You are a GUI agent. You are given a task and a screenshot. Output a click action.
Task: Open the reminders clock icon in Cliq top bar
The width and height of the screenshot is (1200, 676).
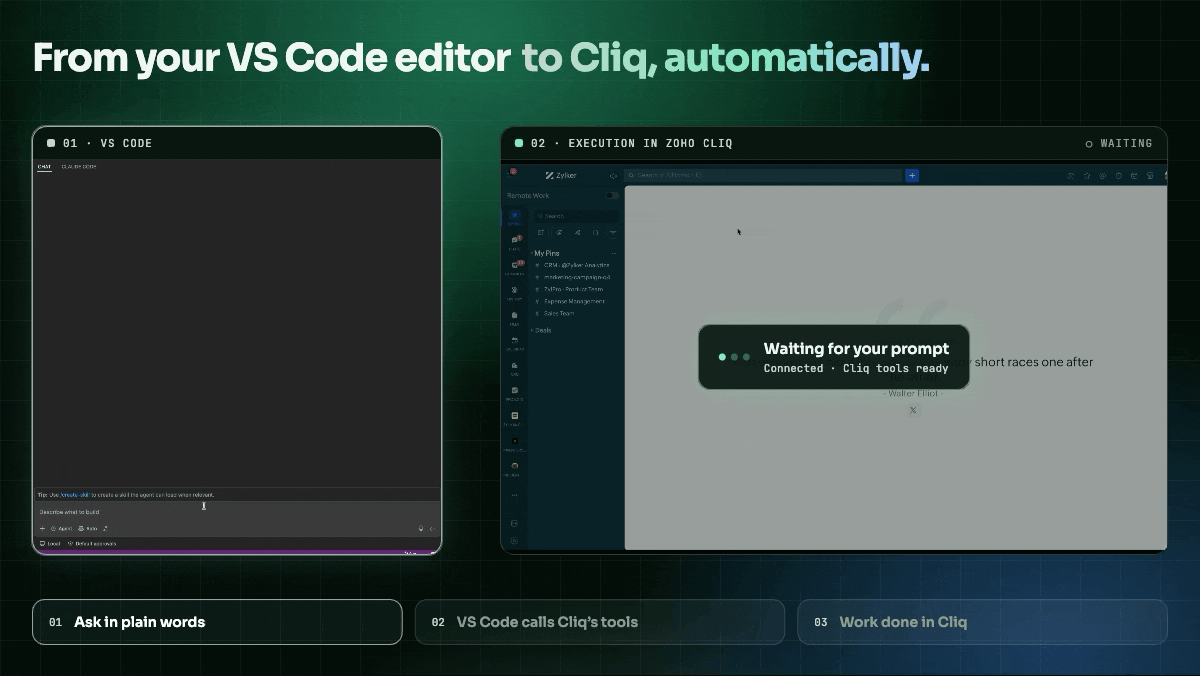click(1119, 175)
